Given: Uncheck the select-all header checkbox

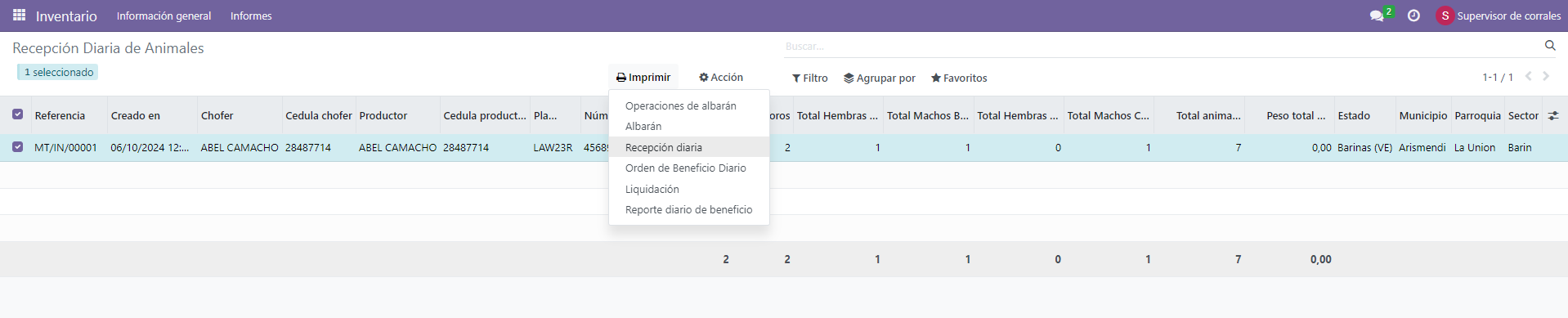Looking at the screenshot, I should (x=18, y=114).
